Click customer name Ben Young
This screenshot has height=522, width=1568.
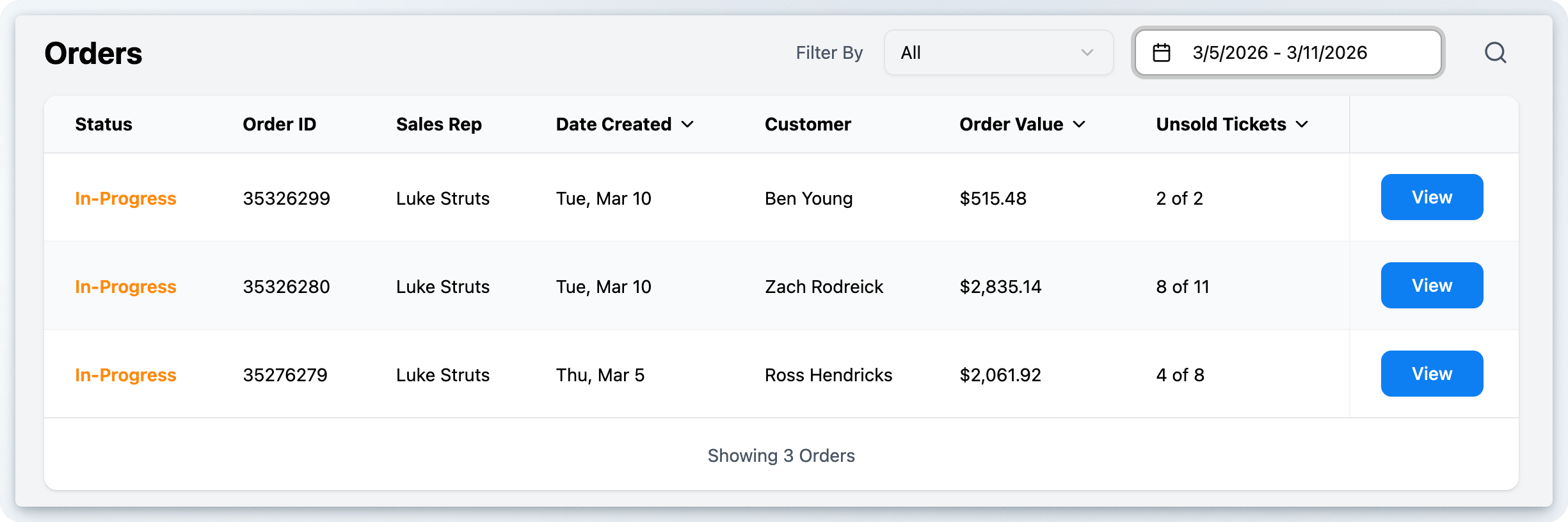[809, 198]
